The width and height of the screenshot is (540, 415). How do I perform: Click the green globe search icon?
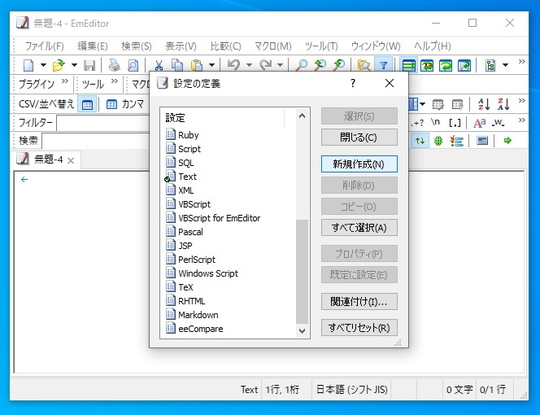click(438, 141)
